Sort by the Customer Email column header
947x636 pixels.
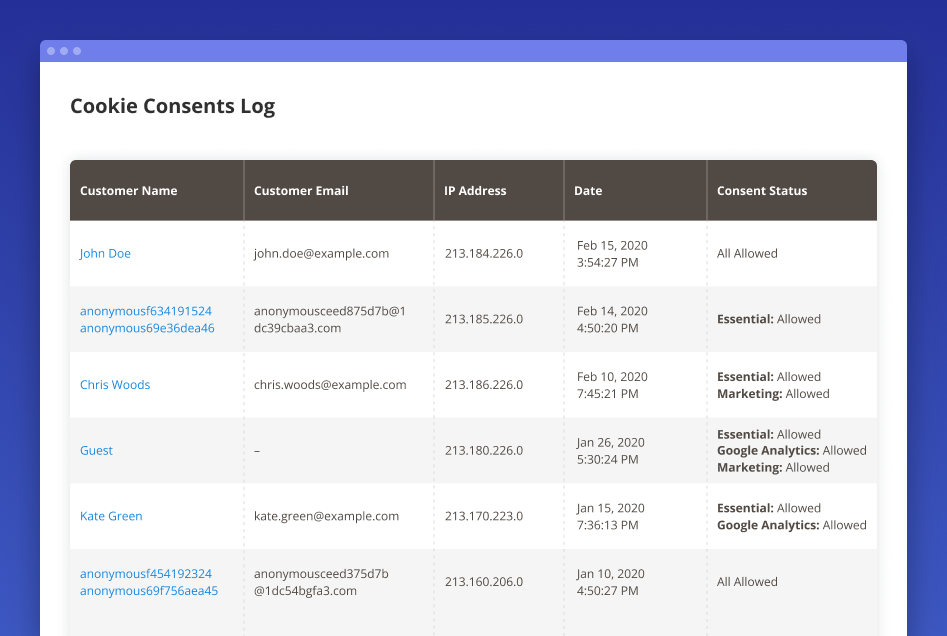pos(301,190)
